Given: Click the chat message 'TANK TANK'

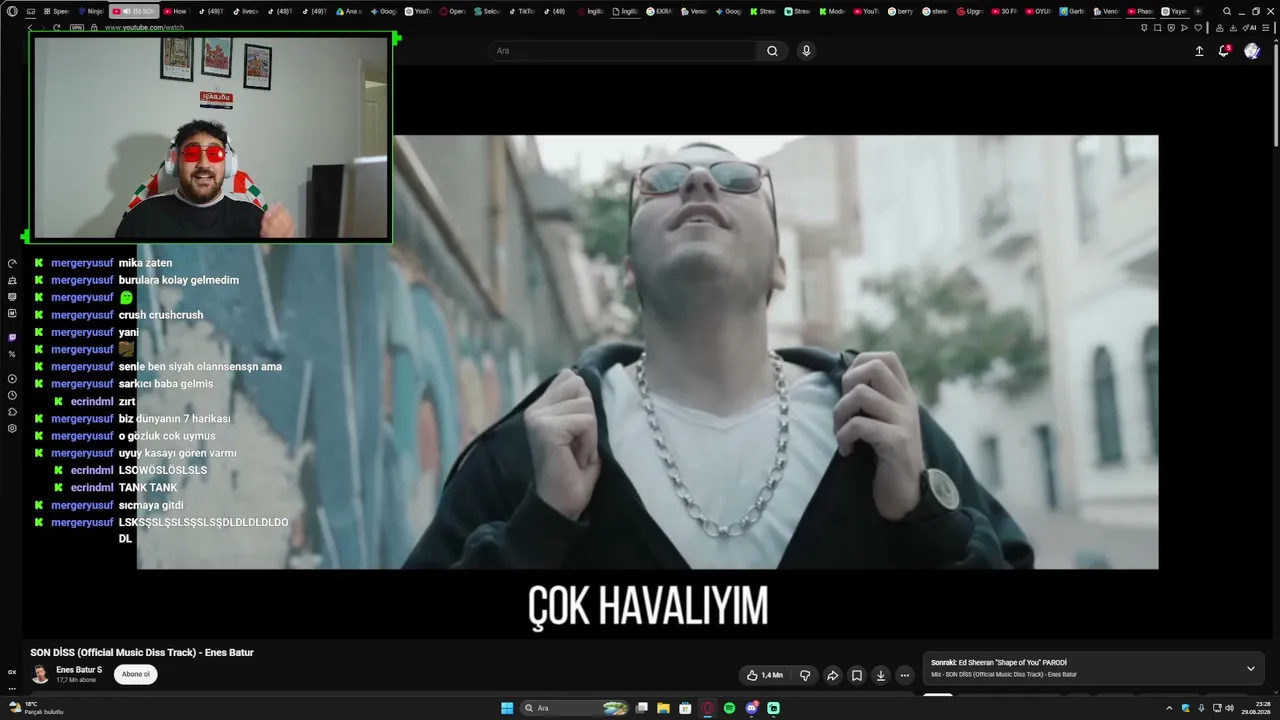Looking at the screenshot, I should click(148, 488).
